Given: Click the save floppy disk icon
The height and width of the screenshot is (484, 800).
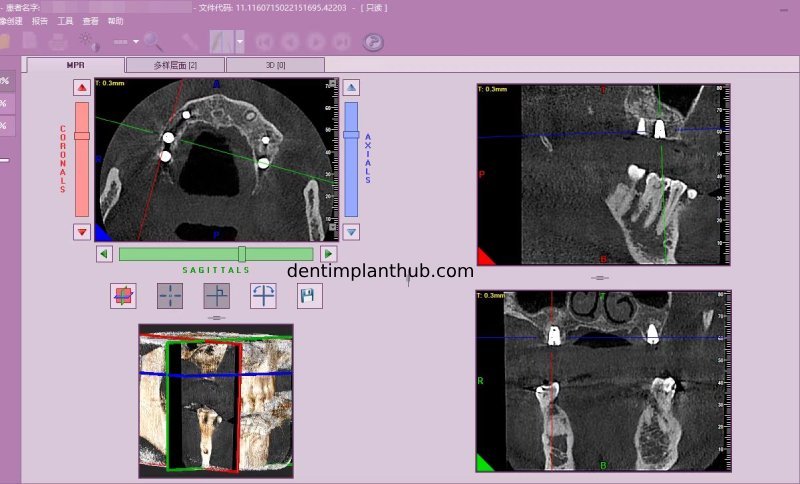Looking at the screenshot, I should (x=310, y=296).
